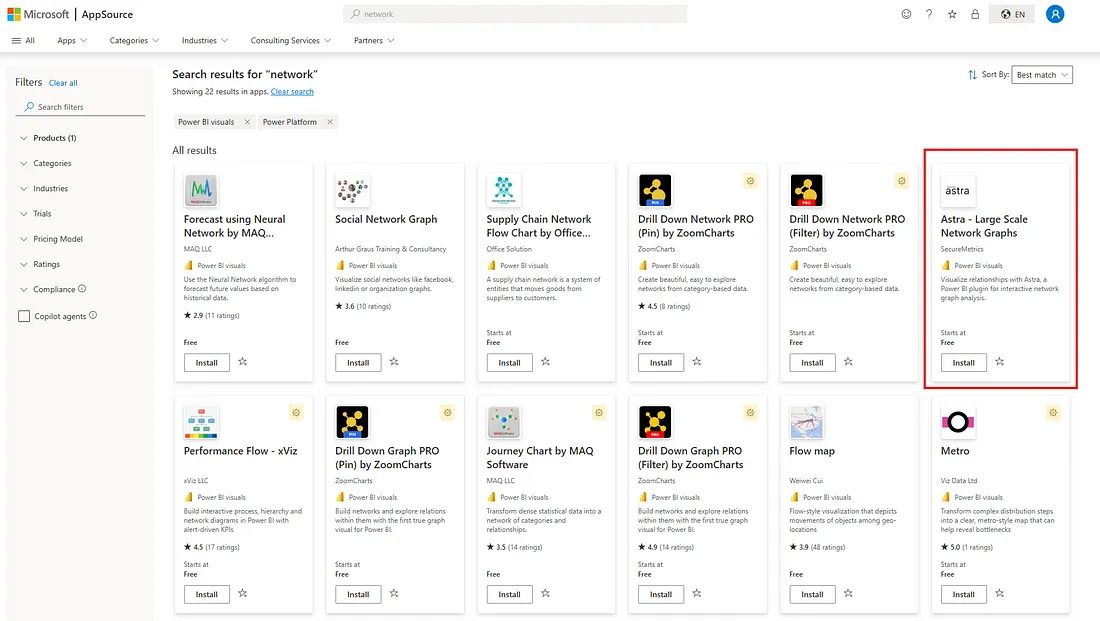Screen dimensions: 1100x621
Task: Favorite Drill Down Network PRO (Pin)
Action: (x=697, y=362)
